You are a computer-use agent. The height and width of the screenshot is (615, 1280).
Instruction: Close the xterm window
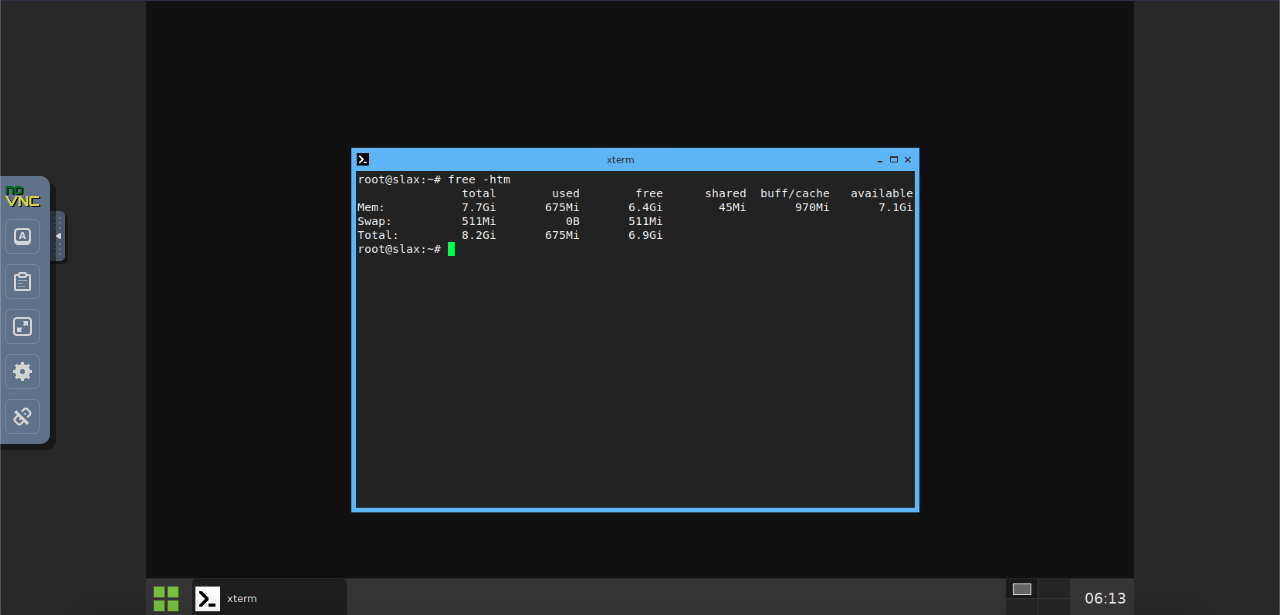908,160
